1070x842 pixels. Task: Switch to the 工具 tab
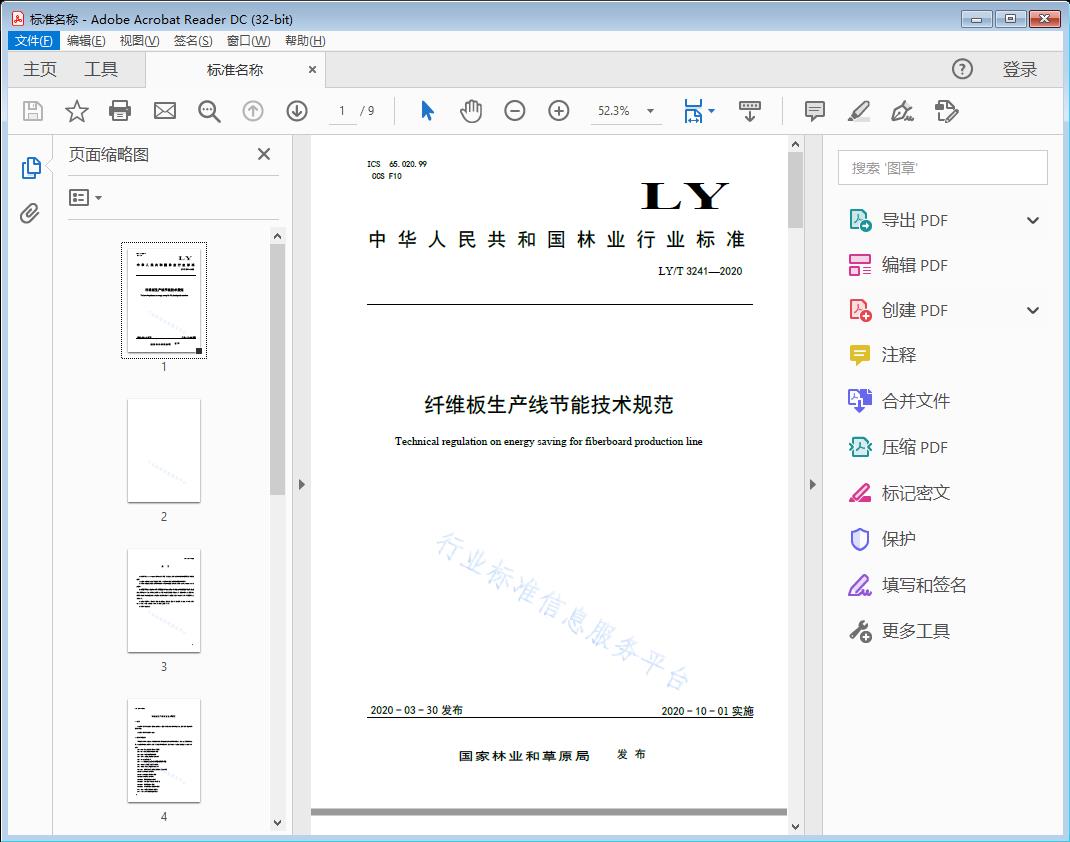[x=101, y=69]
